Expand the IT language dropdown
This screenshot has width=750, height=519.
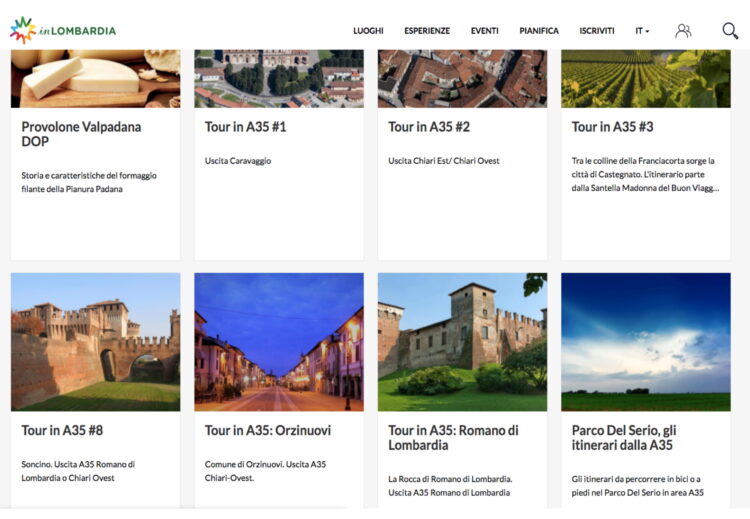pyautogui.click(x=642, y=31)
